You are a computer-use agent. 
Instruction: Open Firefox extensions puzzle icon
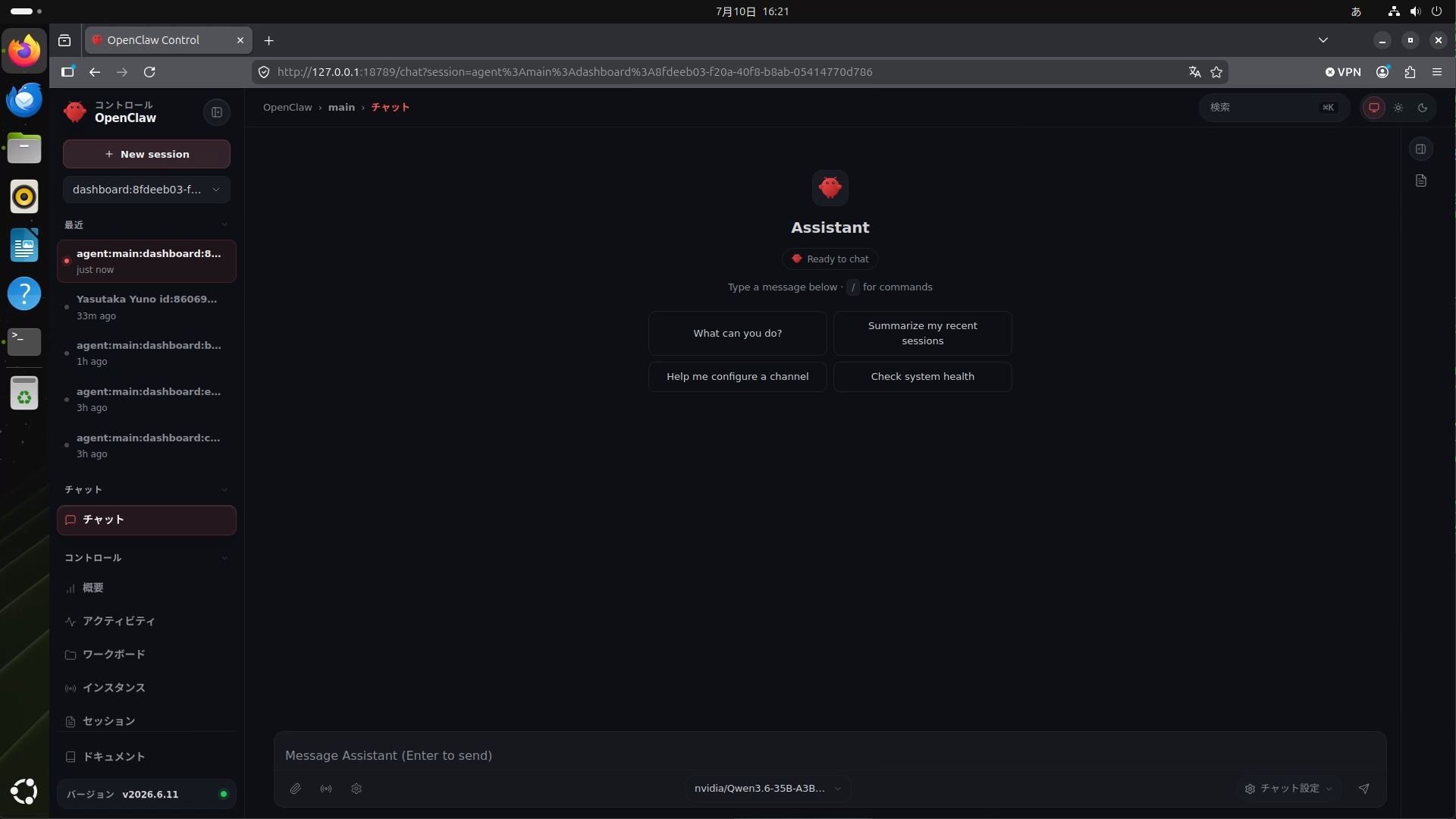click(1410, 72)
